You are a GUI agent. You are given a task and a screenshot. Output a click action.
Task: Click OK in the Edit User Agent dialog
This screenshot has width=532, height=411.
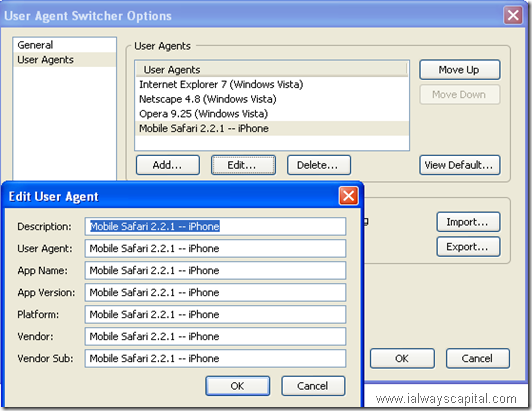(238, 386)
